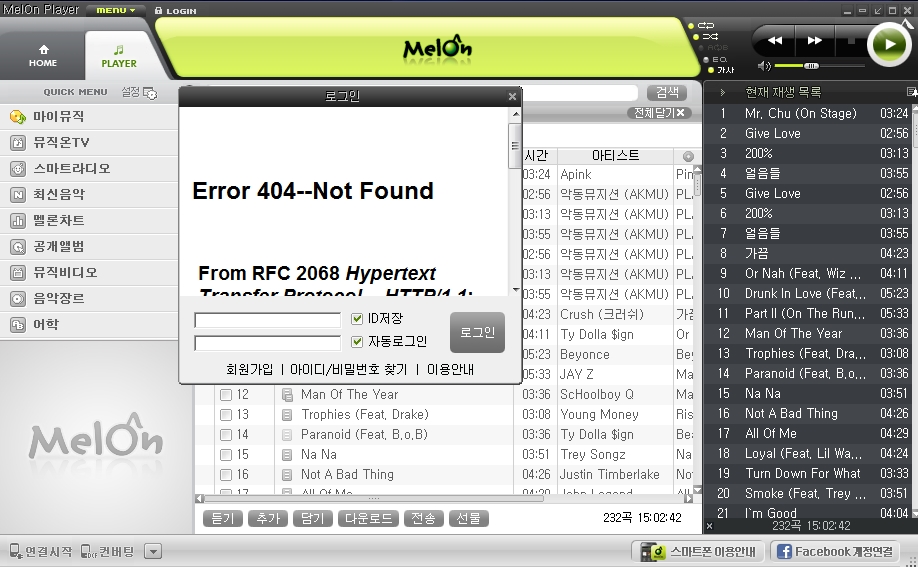The image size is (918, 567).
Task: Skip to previous track
Action: click(x=775, y=40)
